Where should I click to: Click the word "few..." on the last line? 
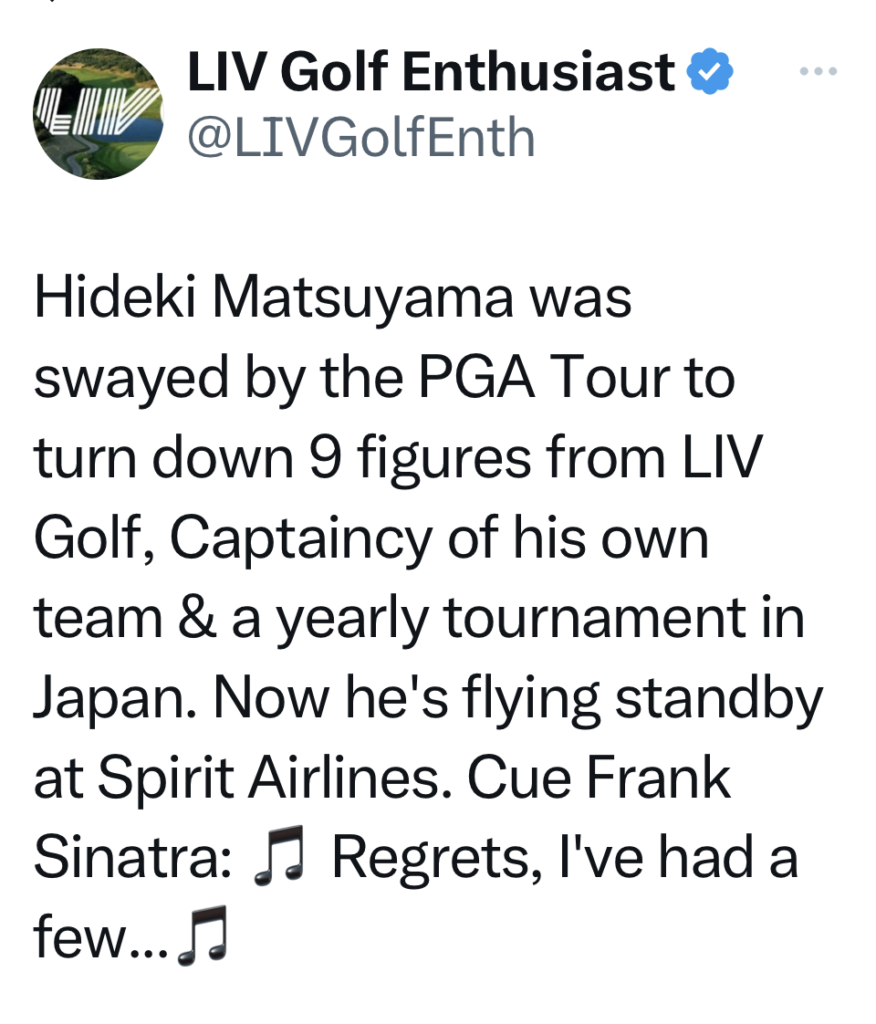(100, 939)
